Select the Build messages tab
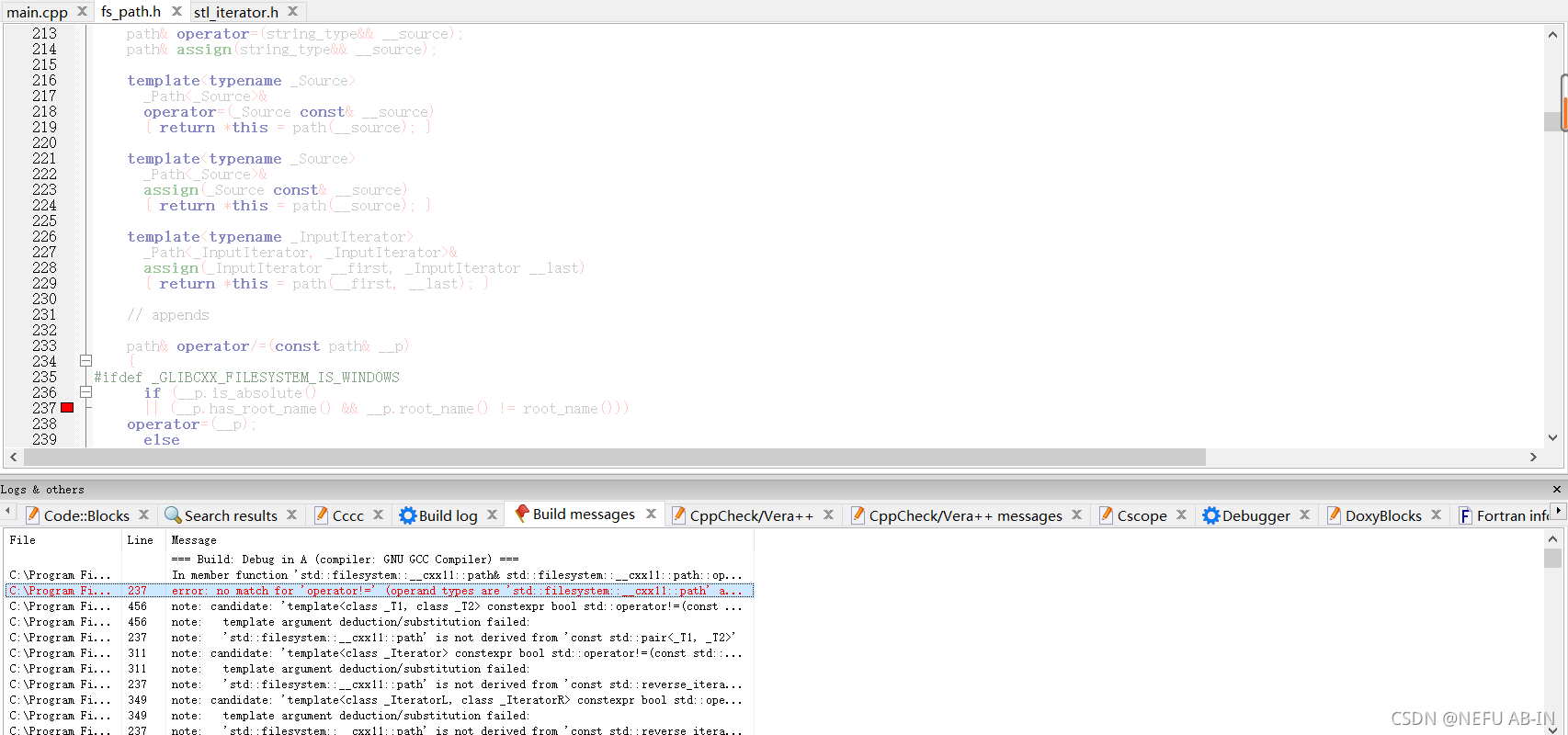The image size is (1568, 735). click(584, 514)
